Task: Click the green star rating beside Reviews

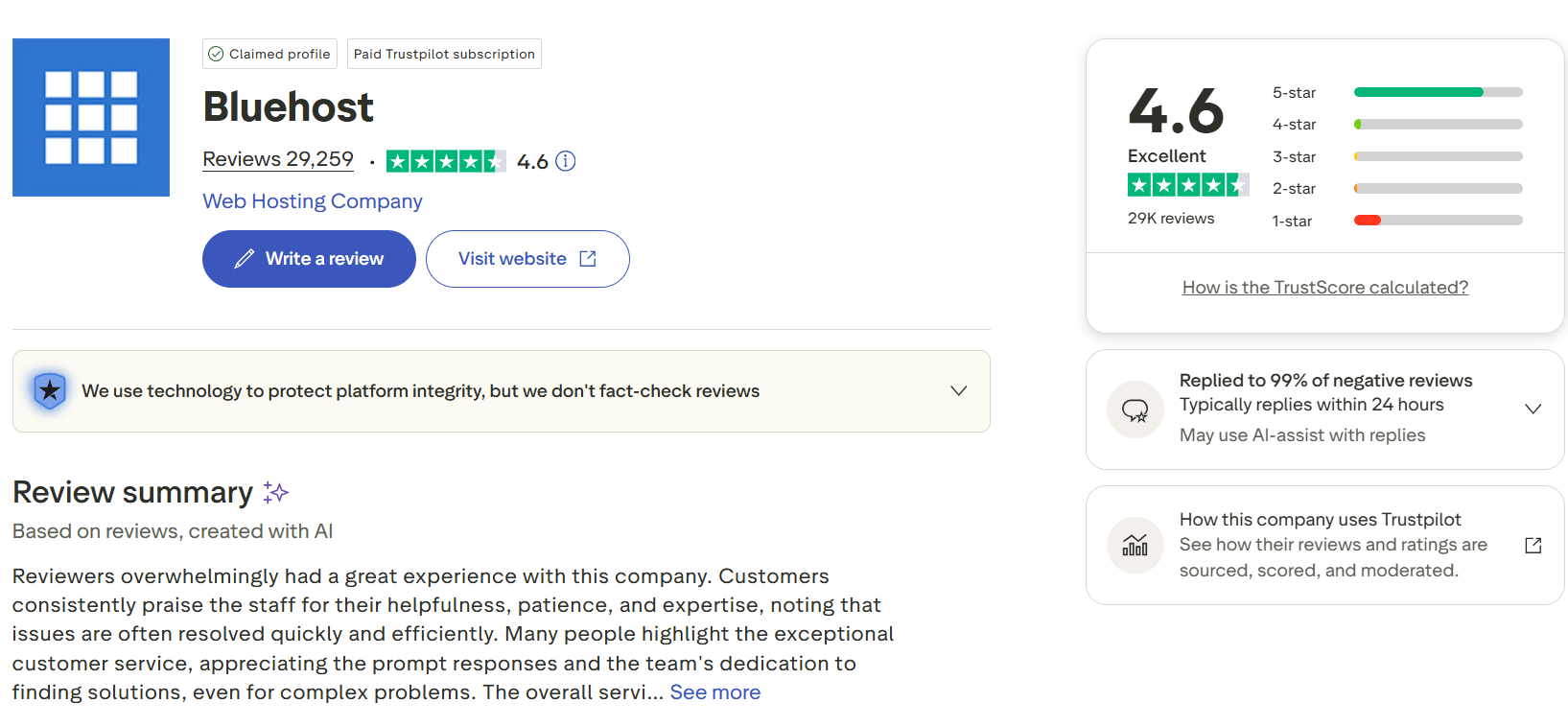Action: click(x=445, y=161)
